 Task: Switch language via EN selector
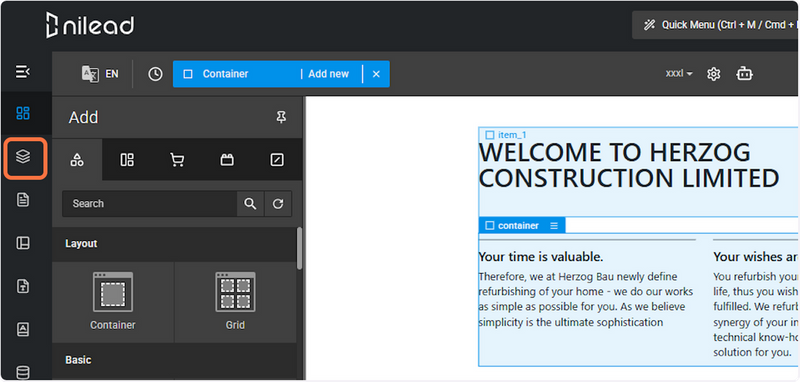(100, 74)
